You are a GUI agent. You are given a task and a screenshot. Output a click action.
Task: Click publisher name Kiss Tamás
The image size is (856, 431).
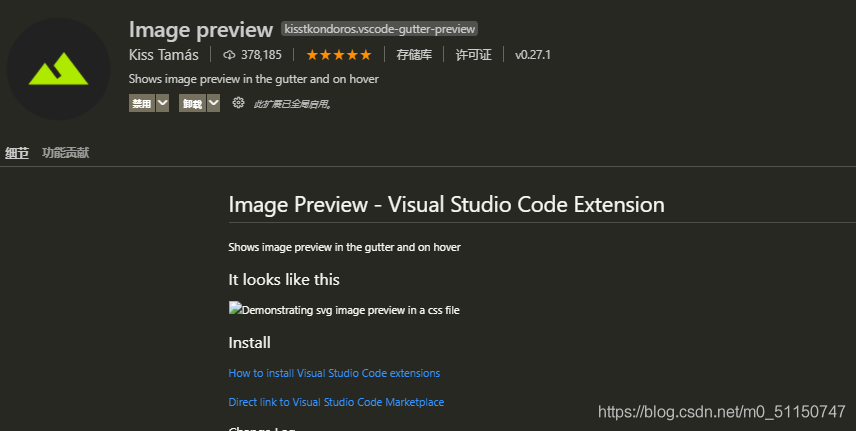pos(164,55)
